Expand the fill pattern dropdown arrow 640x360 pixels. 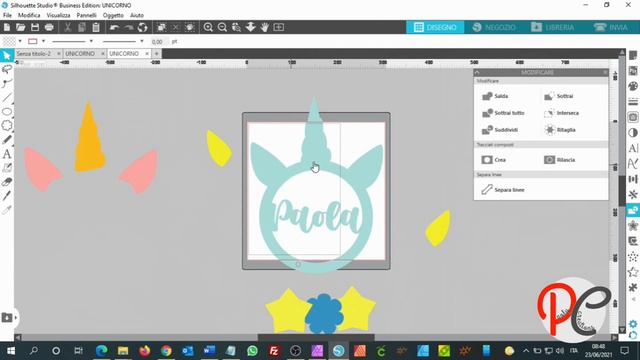(20, 41)
